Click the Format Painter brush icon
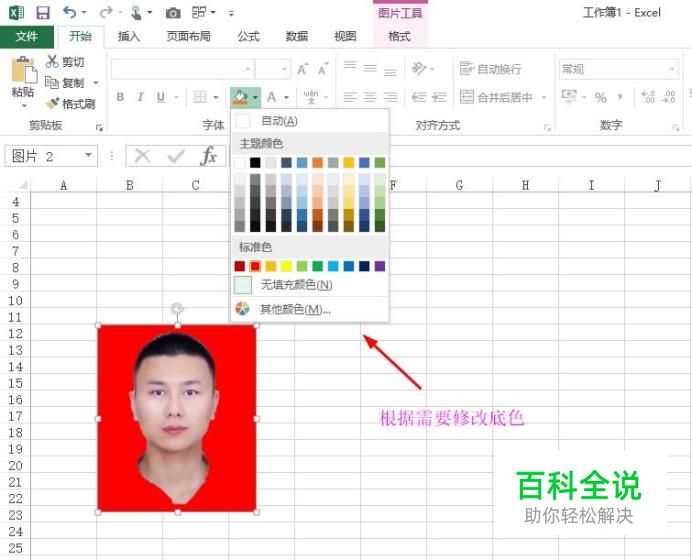The width and height of the screenshot is (692, 560). point(52,103)
